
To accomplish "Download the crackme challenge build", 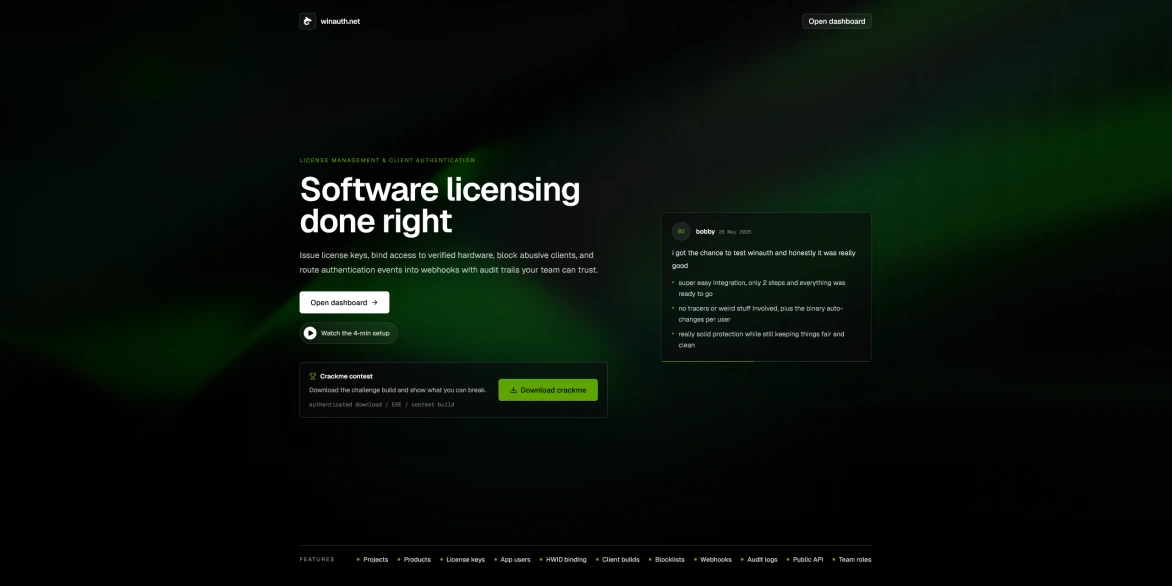I will click(548, 390).
